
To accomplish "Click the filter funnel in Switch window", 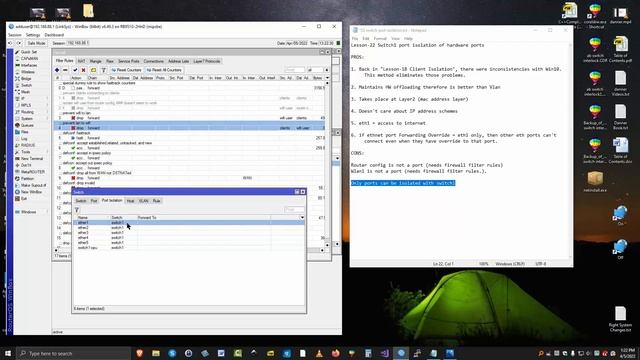I will [77, 210].
